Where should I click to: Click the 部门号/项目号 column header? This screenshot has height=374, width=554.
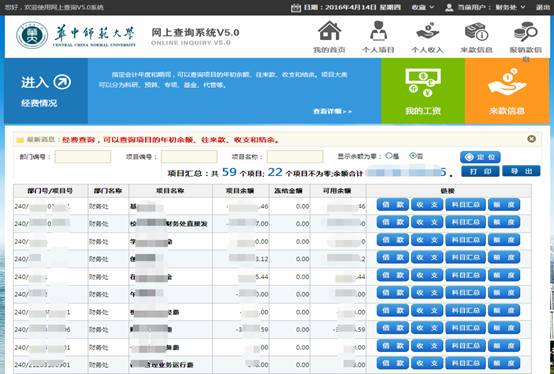[51, 191]
